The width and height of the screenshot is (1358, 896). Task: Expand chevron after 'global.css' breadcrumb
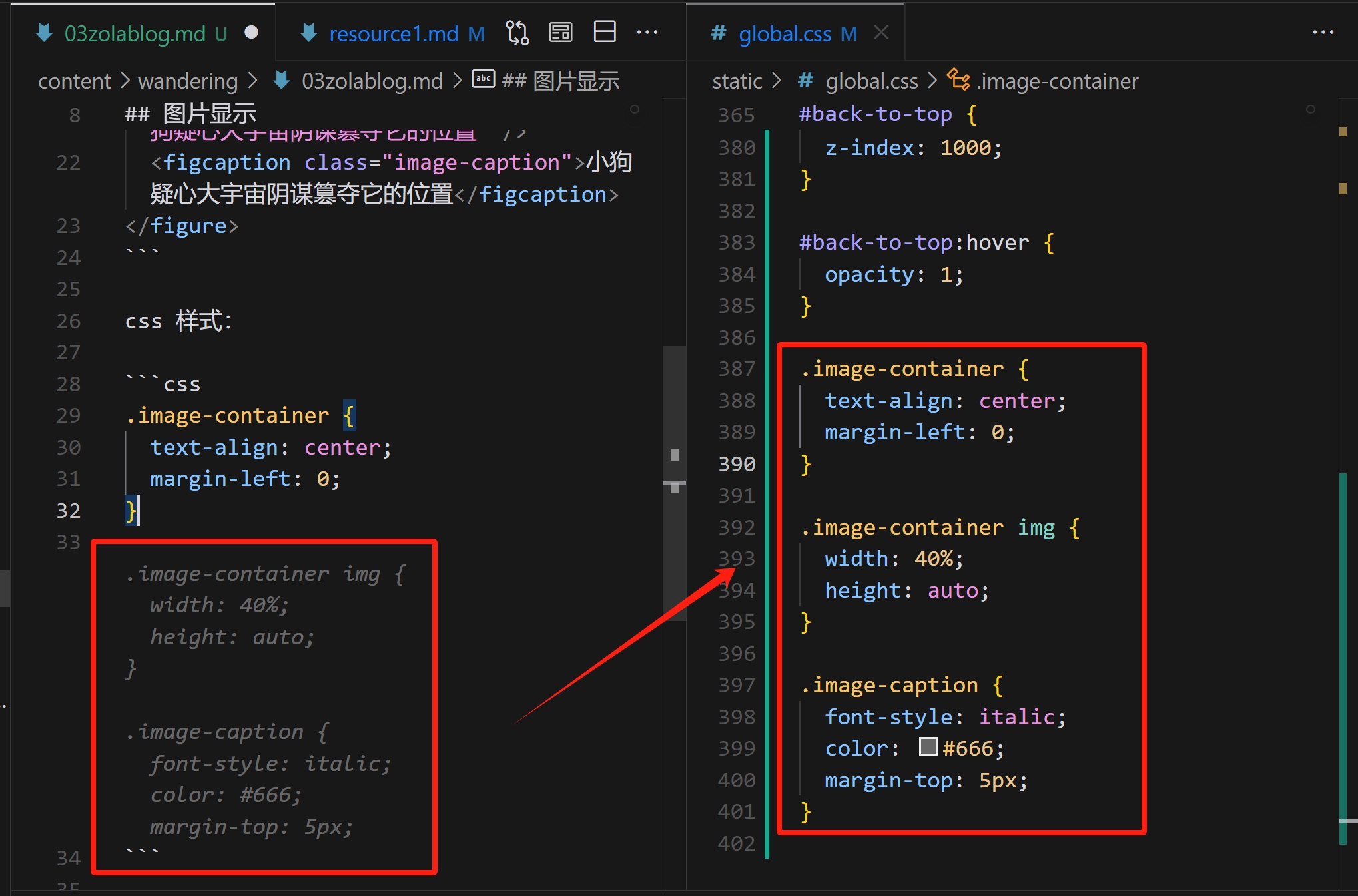[932, 81]
